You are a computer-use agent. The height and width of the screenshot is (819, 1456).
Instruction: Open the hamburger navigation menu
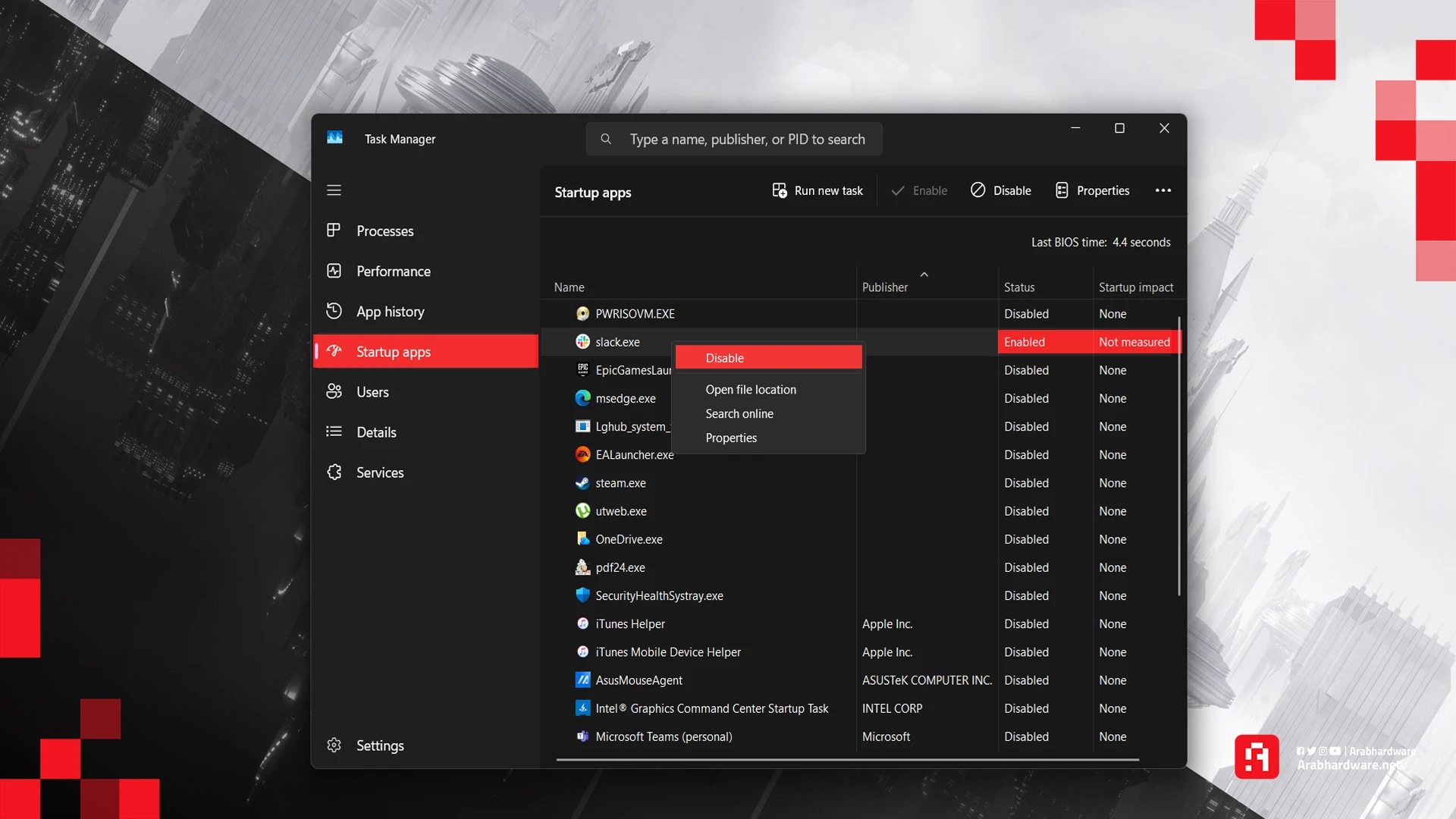tap(334, 190)
